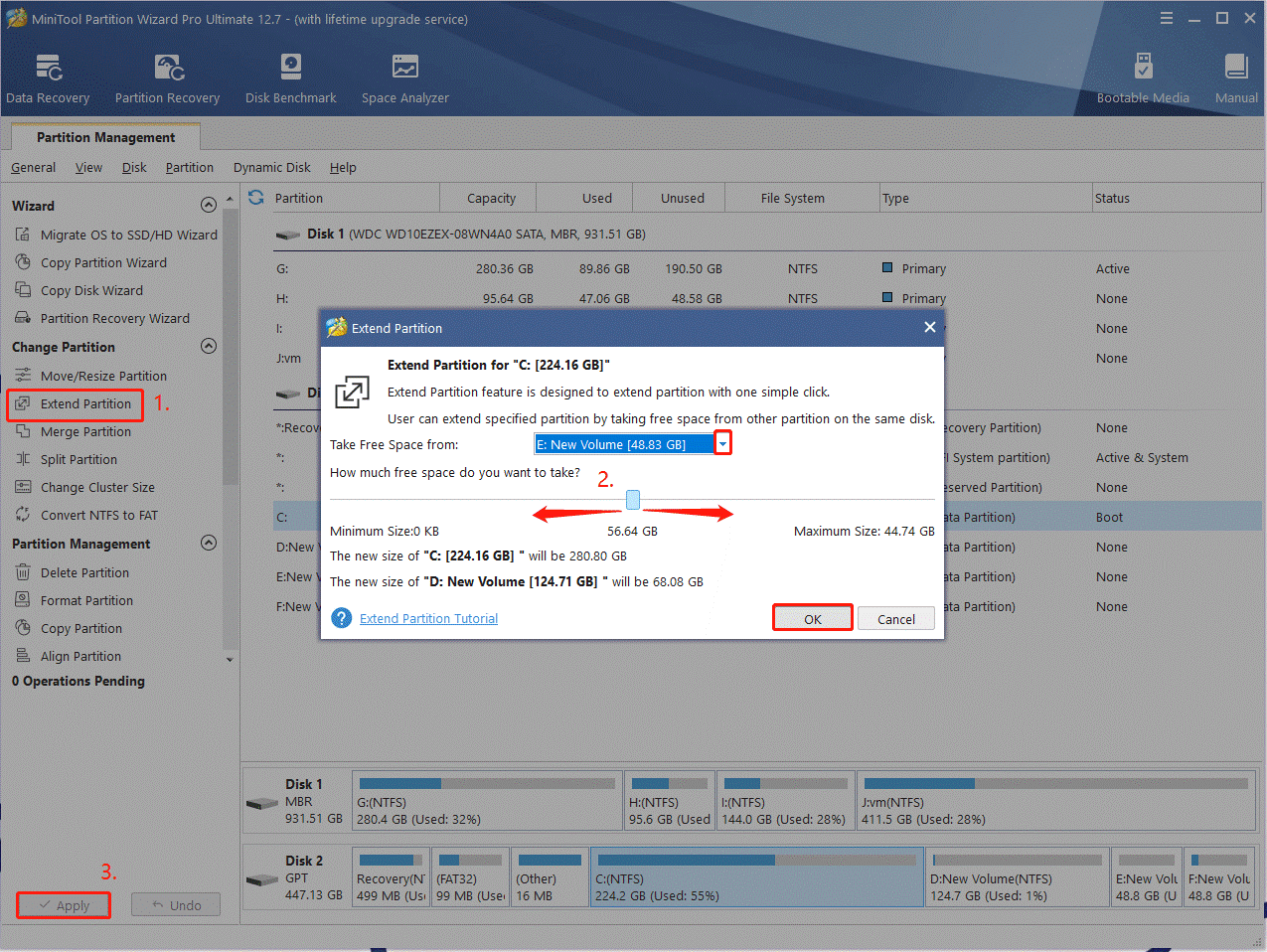The image size is (1267, 952).
Task: Click the hamburger menu icon in the title bar
Action: click(1167, 18)
